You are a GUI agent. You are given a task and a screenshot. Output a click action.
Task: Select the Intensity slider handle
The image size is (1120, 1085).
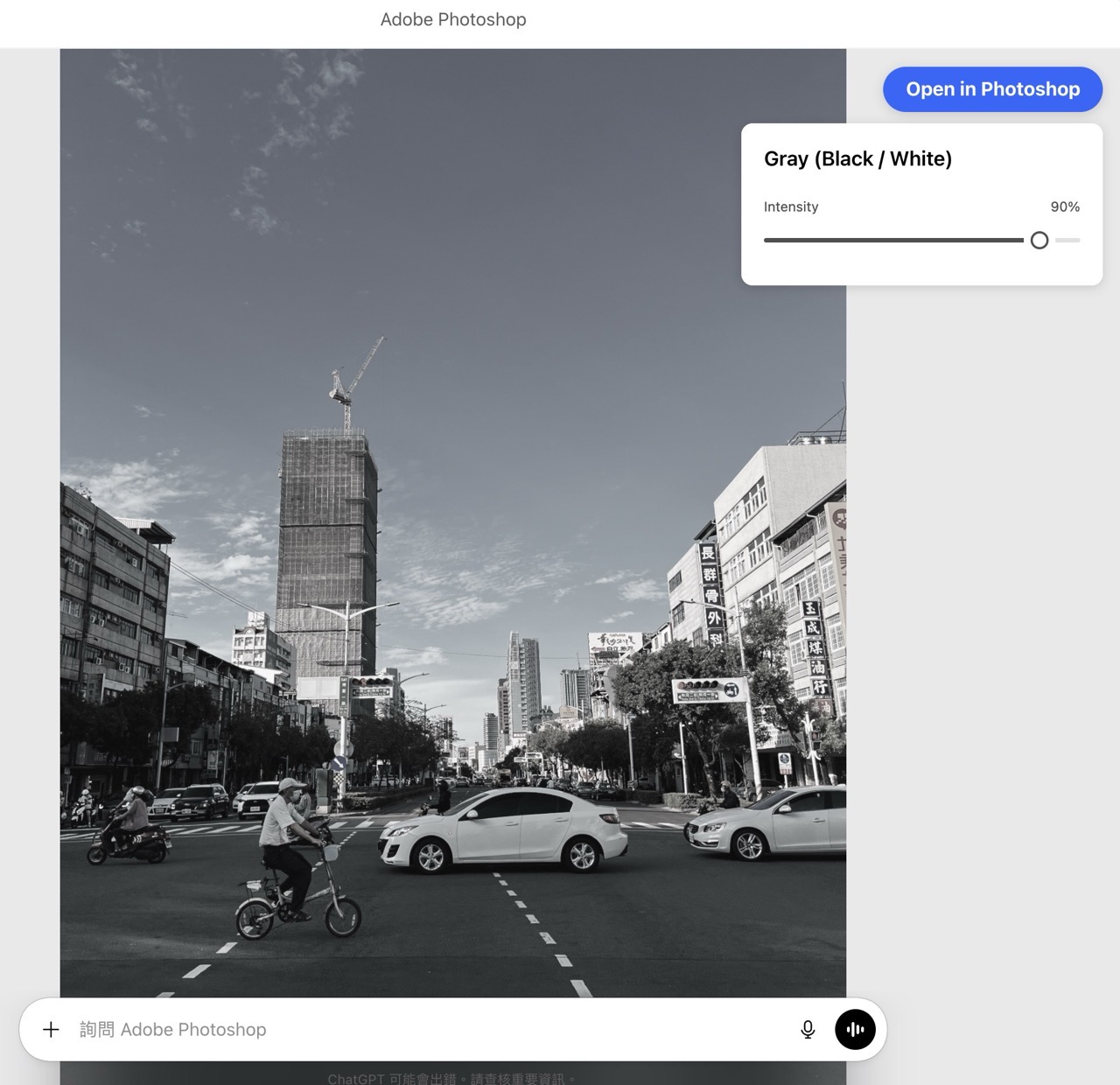(1039, 240)
